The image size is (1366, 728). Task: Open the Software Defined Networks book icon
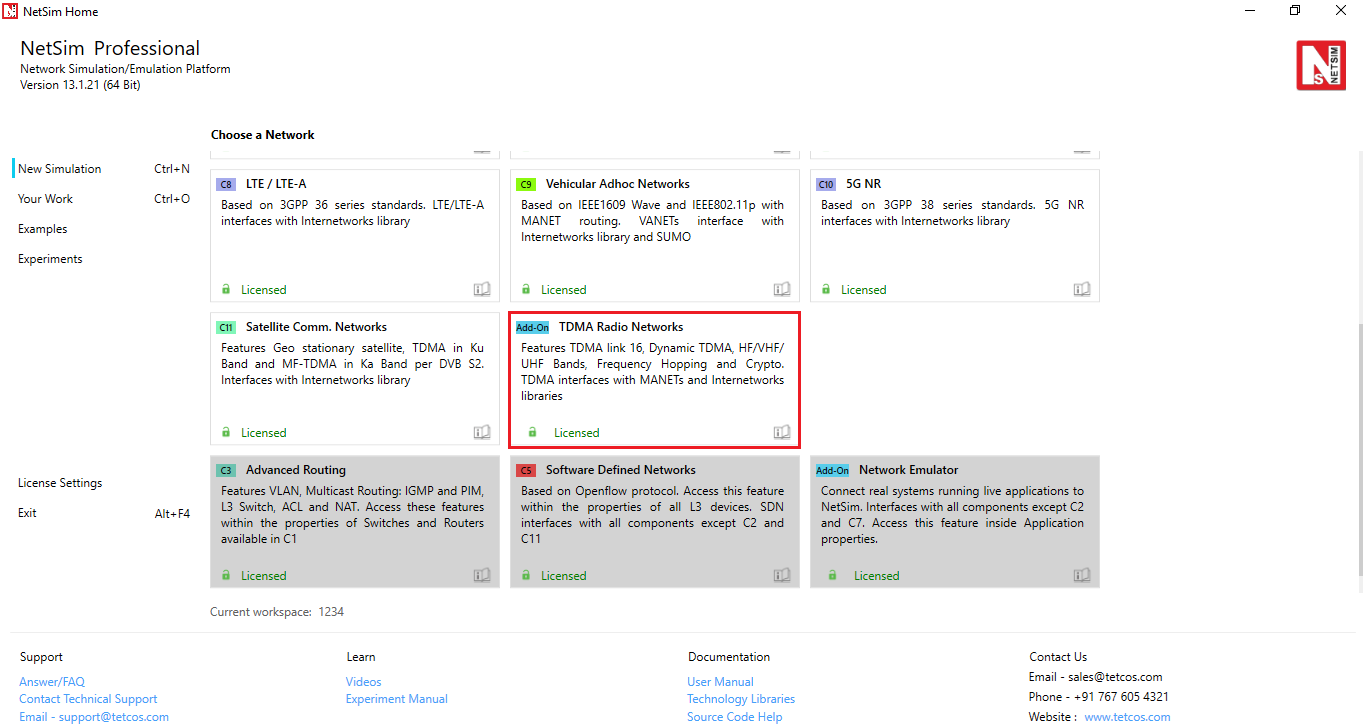(781, 575)
